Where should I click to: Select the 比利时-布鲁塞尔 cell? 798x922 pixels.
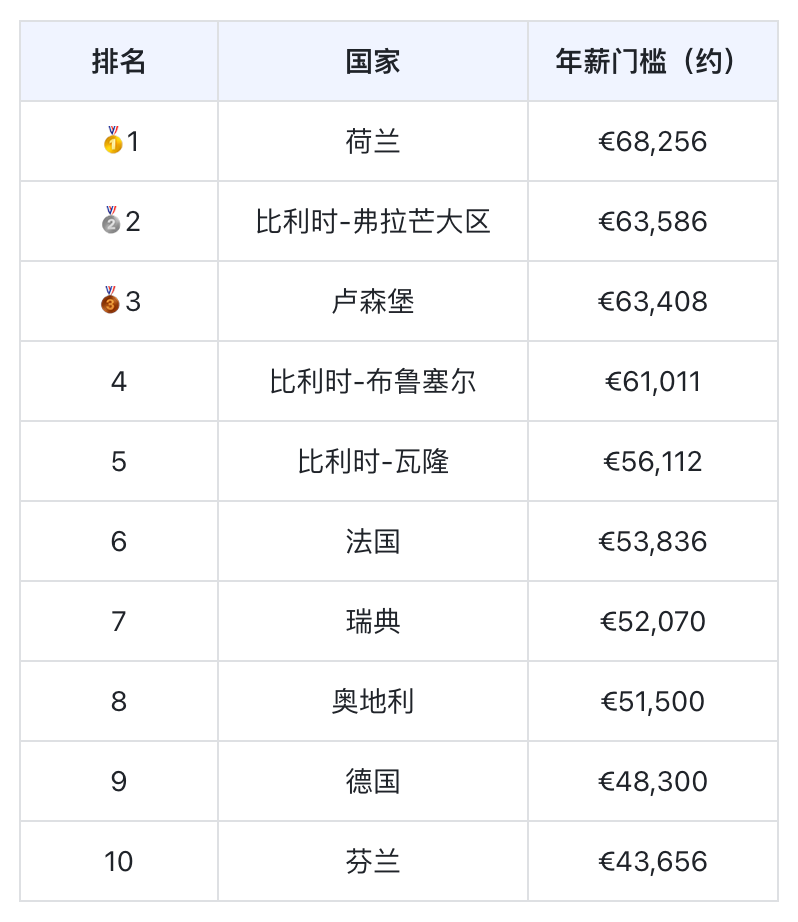coord(373,382)
